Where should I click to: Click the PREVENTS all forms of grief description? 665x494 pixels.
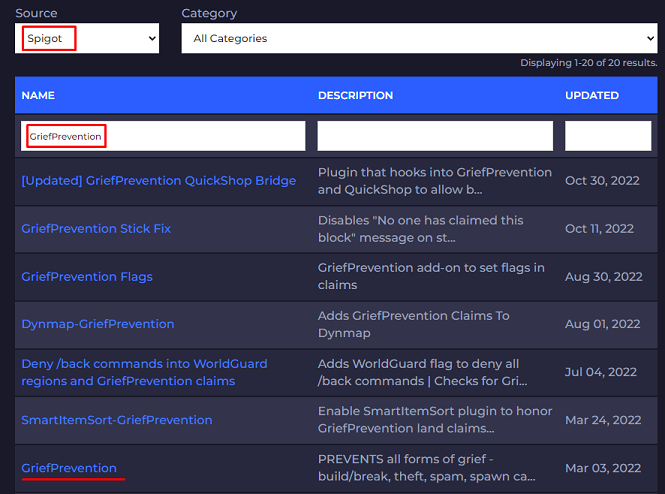(x=435, y=468)
